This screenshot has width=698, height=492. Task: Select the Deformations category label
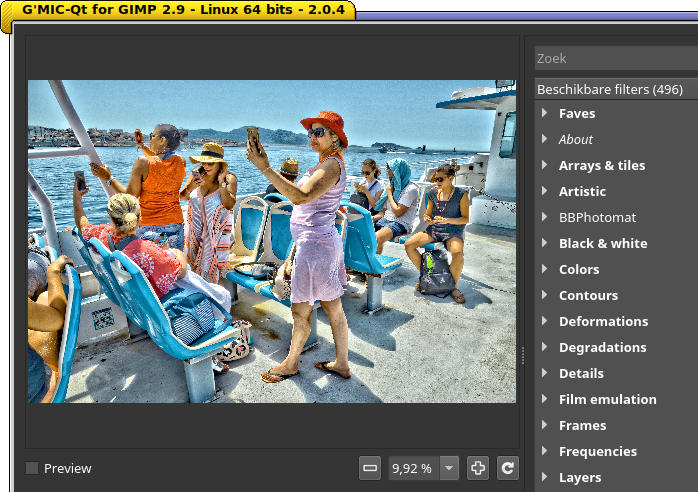tap(604, 321)
